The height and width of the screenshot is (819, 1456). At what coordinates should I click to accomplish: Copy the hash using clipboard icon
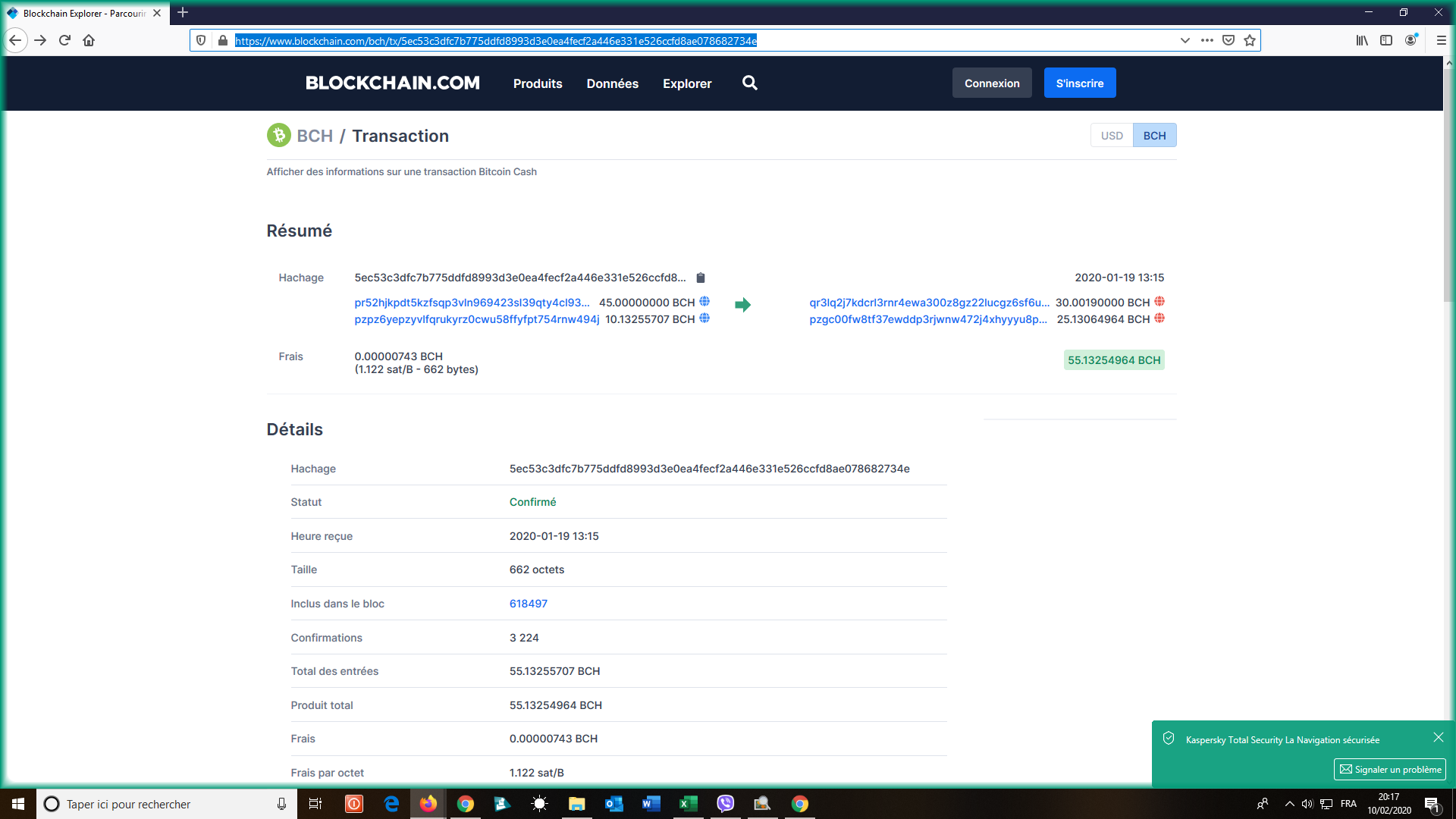[701, 278]
